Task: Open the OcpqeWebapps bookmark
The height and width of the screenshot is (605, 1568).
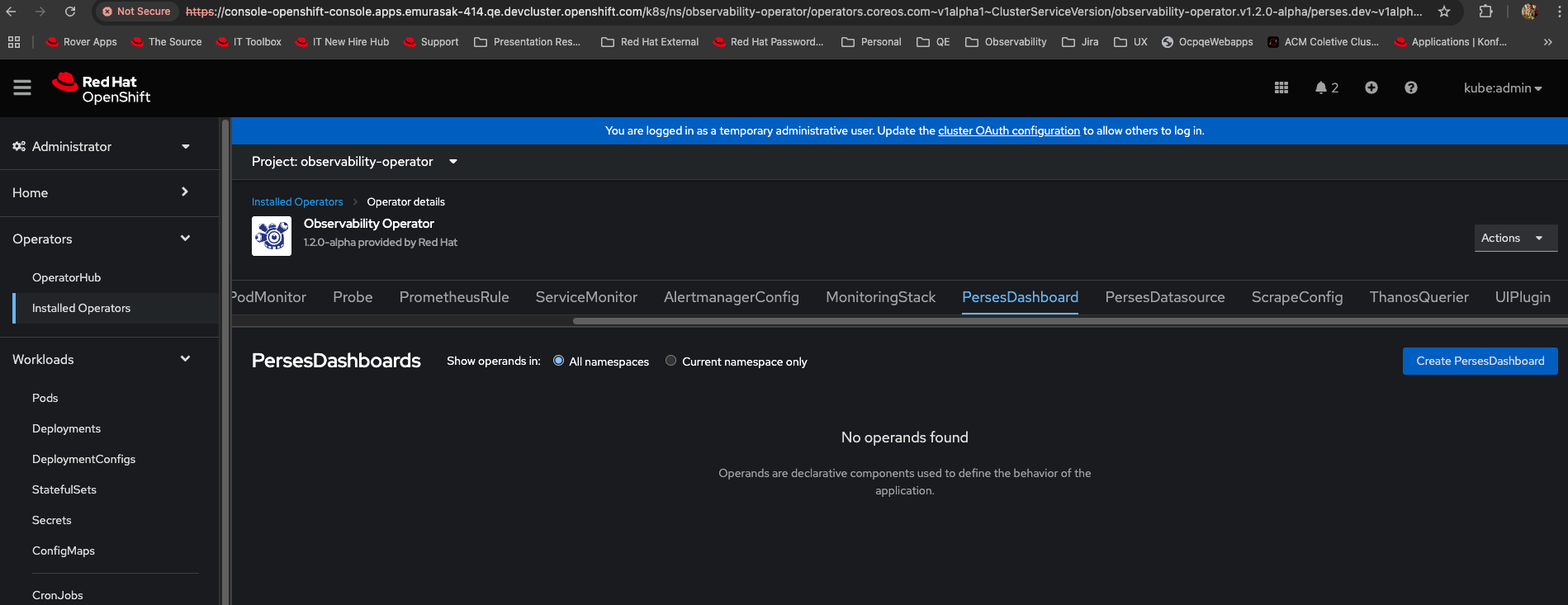Action: (1207, 42)
